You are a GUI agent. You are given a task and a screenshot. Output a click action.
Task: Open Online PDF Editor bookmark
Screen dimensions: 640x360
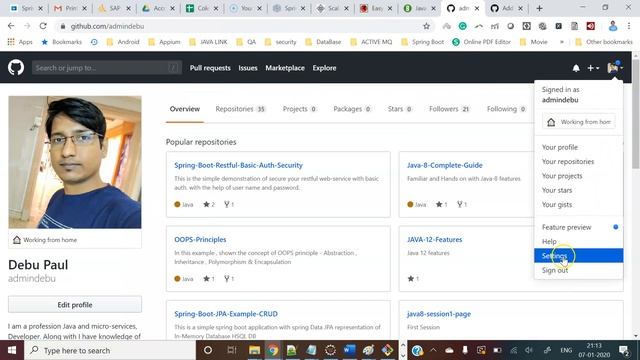(482, 42)
